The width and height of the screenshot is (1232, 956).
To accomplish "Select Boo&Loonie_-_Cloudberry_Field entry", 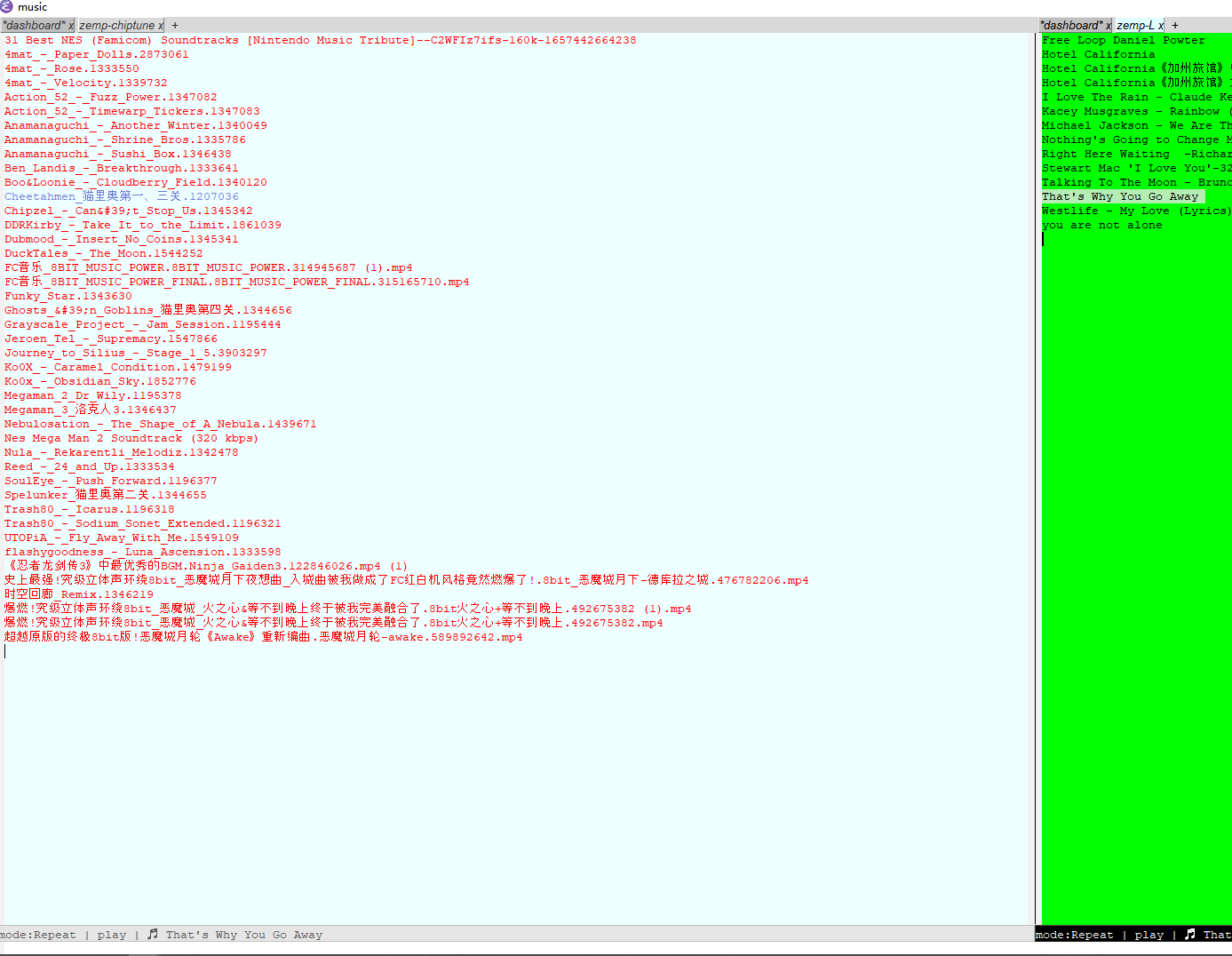I will (136, 182).
